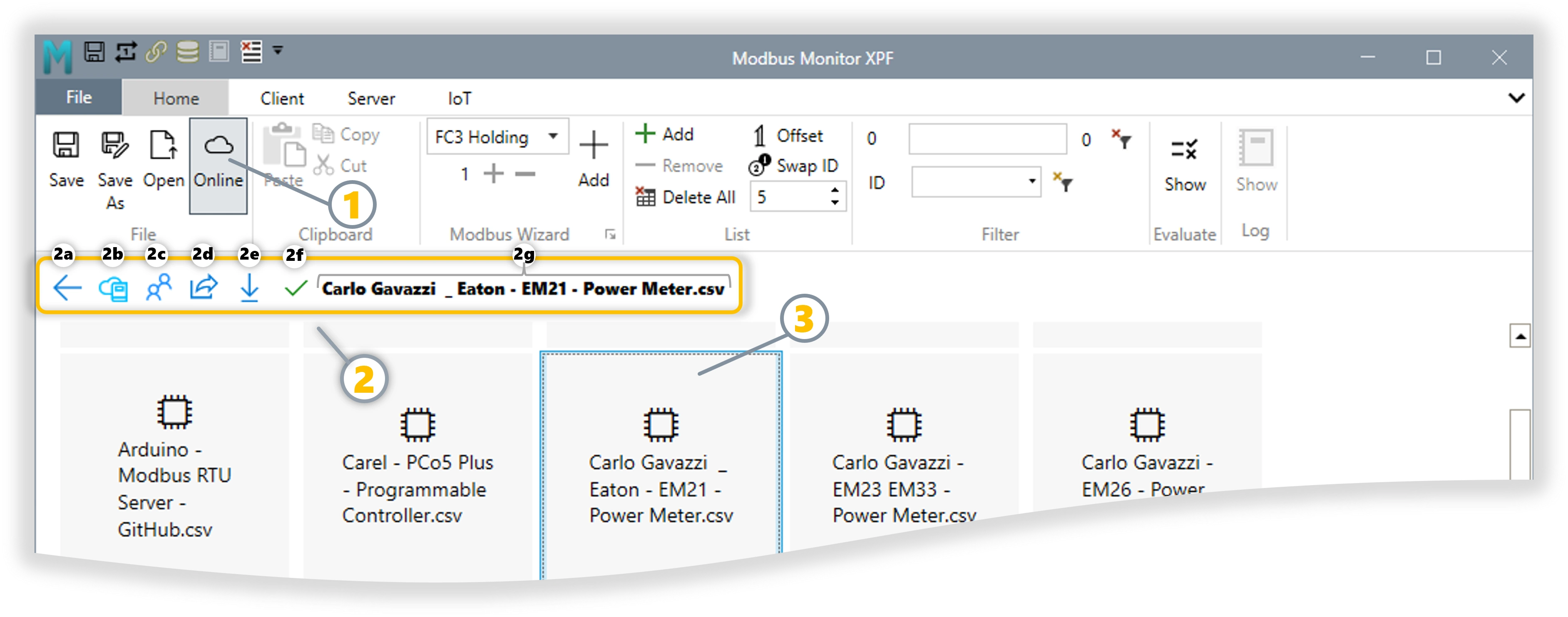Viewport: 1568px width, 617px height.
Task: Open the Modbus Wizard dialog launcher
Action: [610, 235]
